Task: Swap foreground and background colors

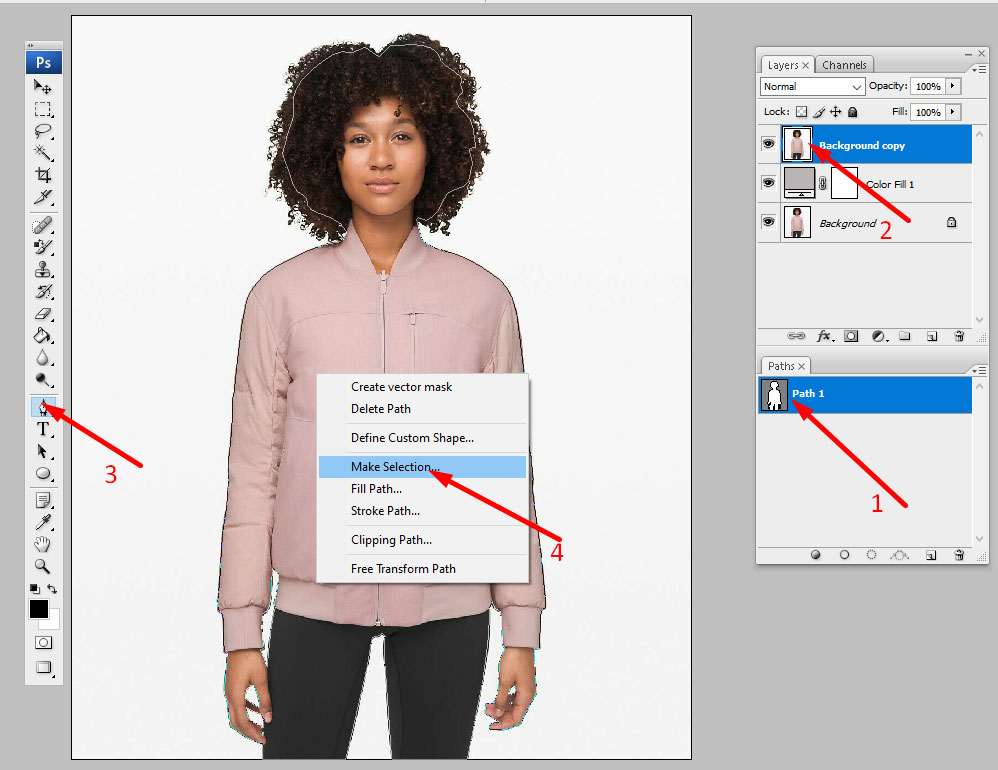Action: click(x=52, y=589)
